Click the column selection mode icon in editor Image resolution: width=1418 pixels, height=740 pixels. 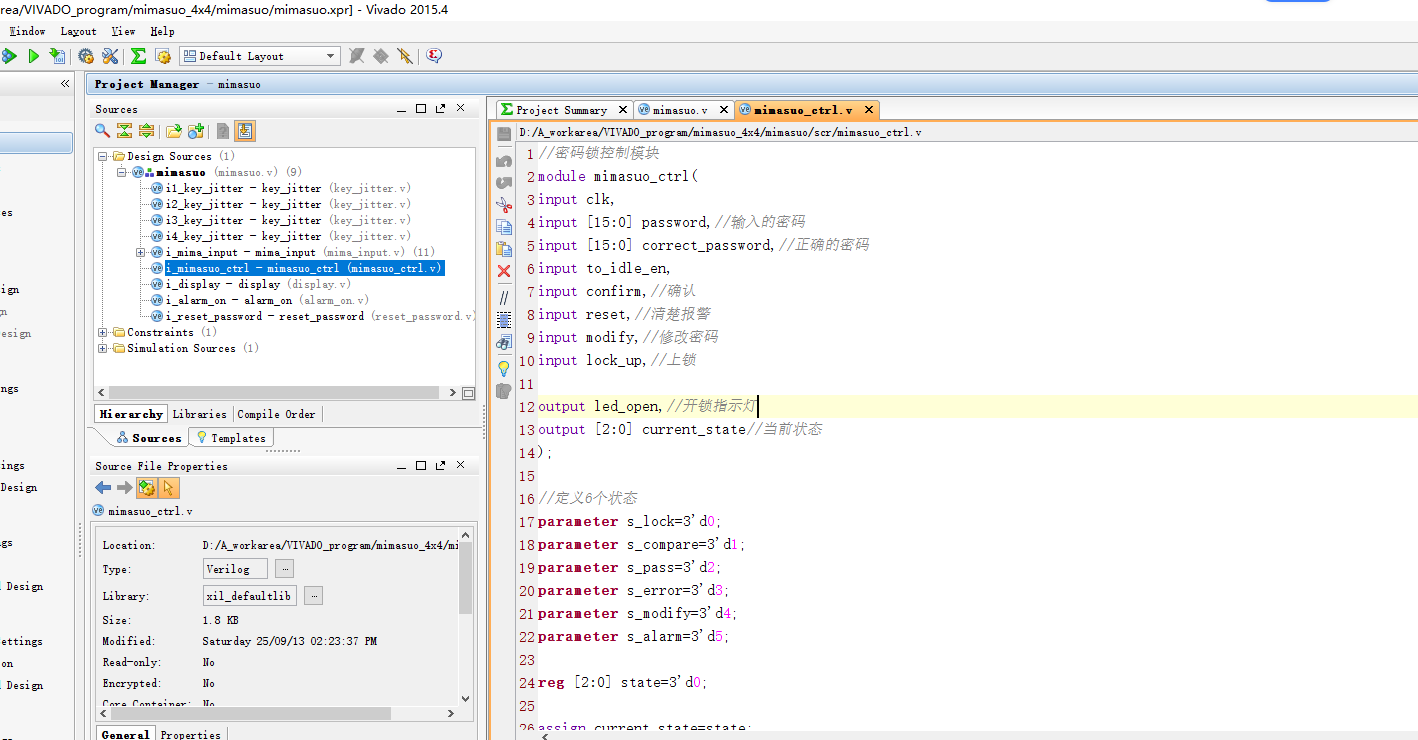coord(504,320)
